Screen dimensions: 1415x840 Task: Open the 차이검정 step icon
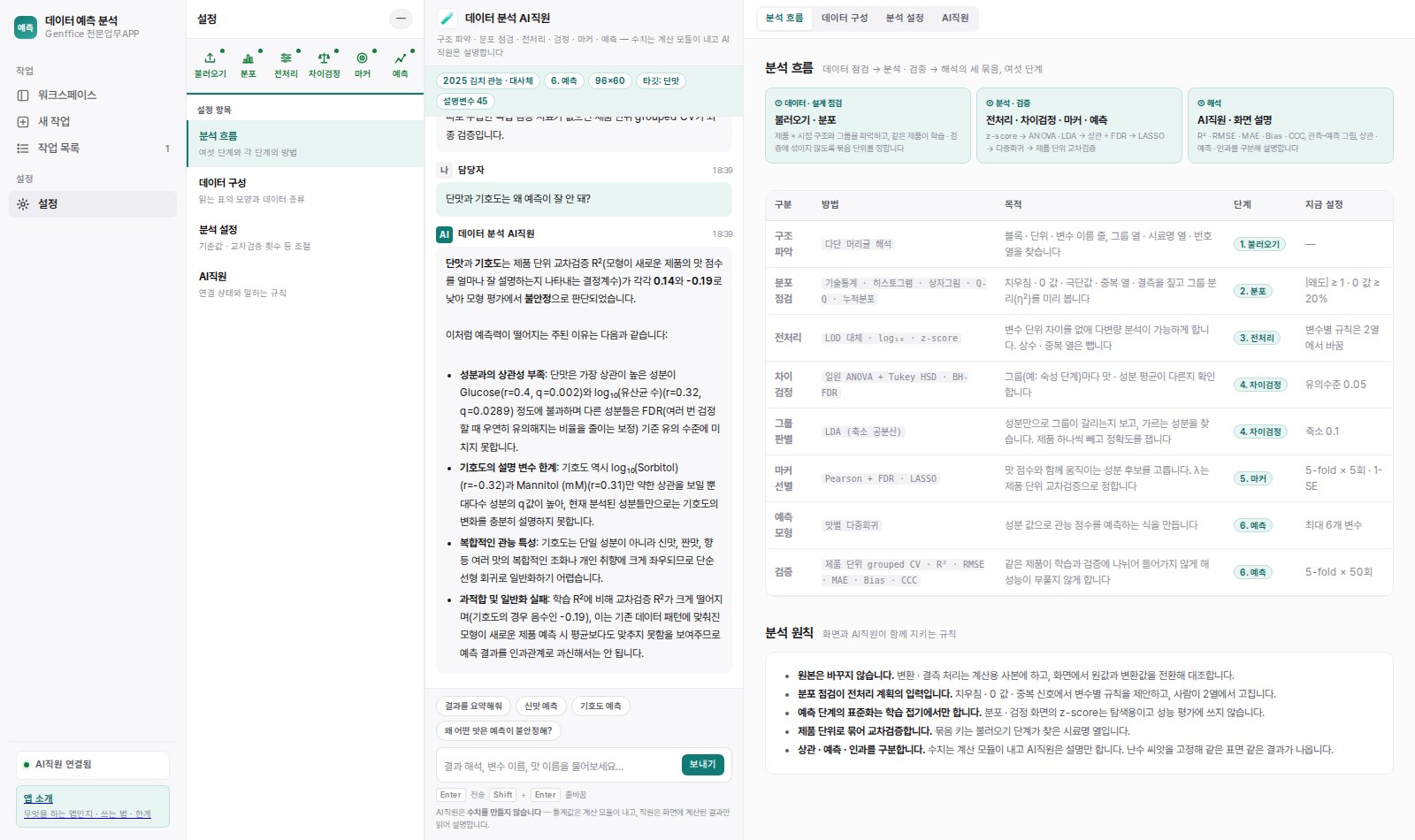[324, 65]
